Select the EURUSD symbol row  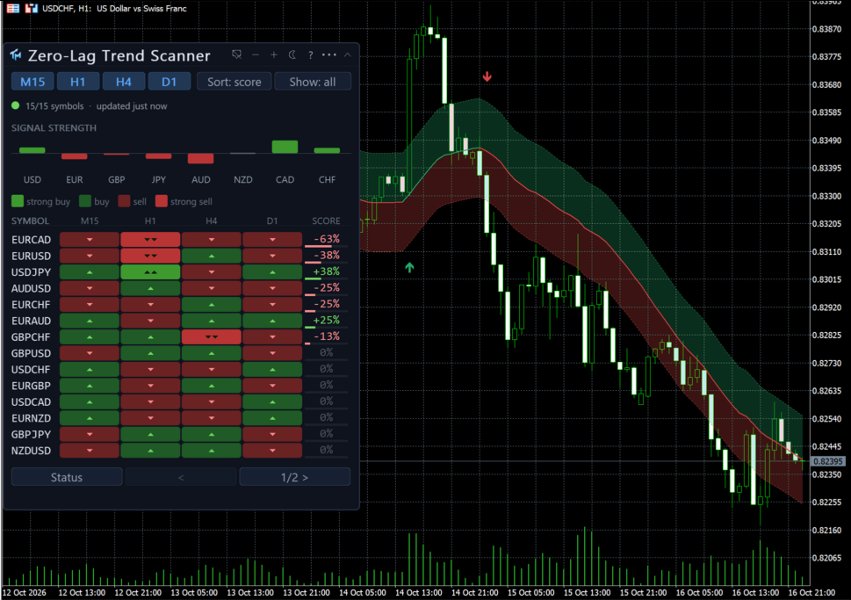tap(180, 256)
